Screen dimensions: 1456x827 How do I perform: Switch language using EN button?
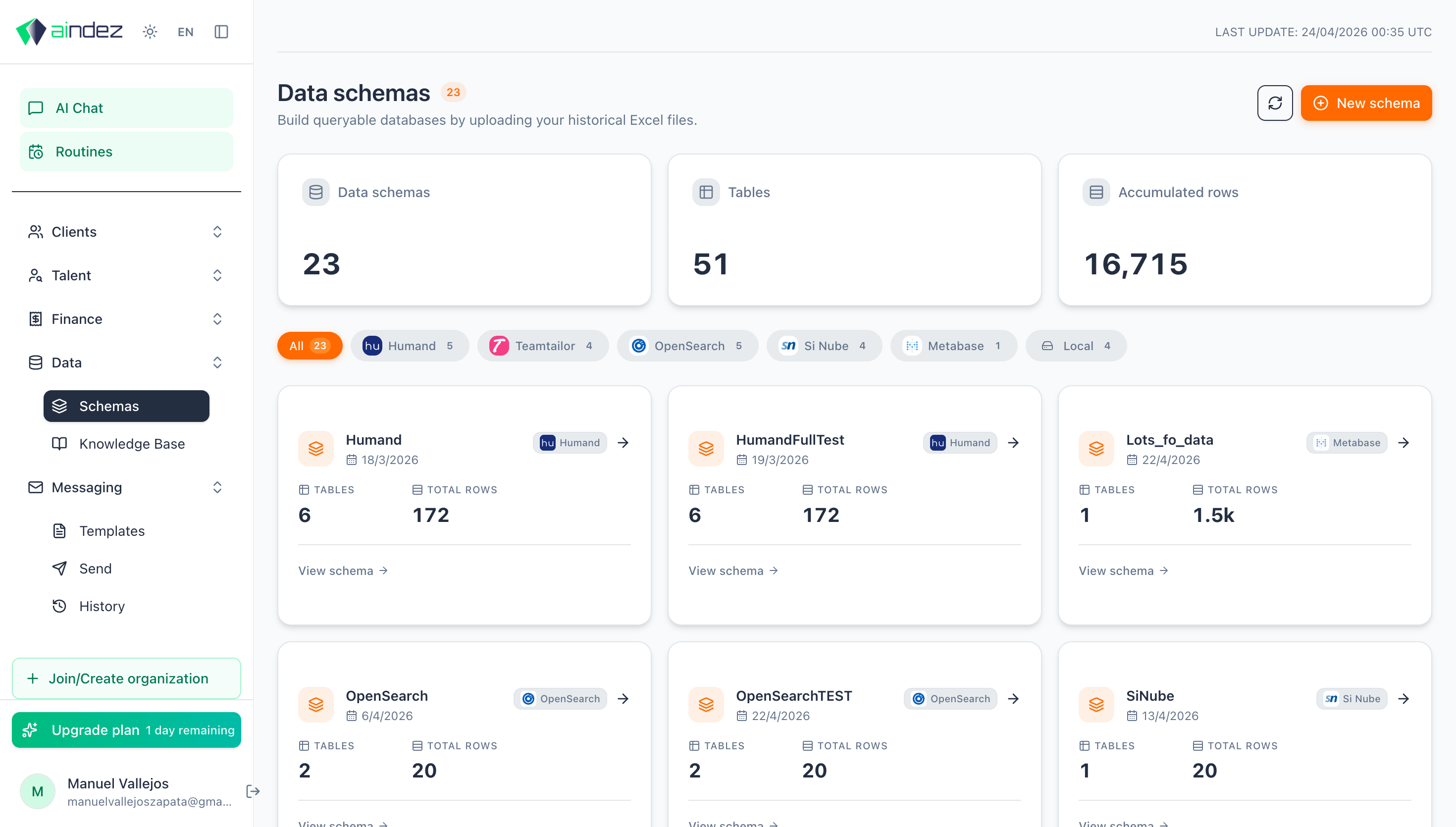pyautogui.click(x=185, y=32)
